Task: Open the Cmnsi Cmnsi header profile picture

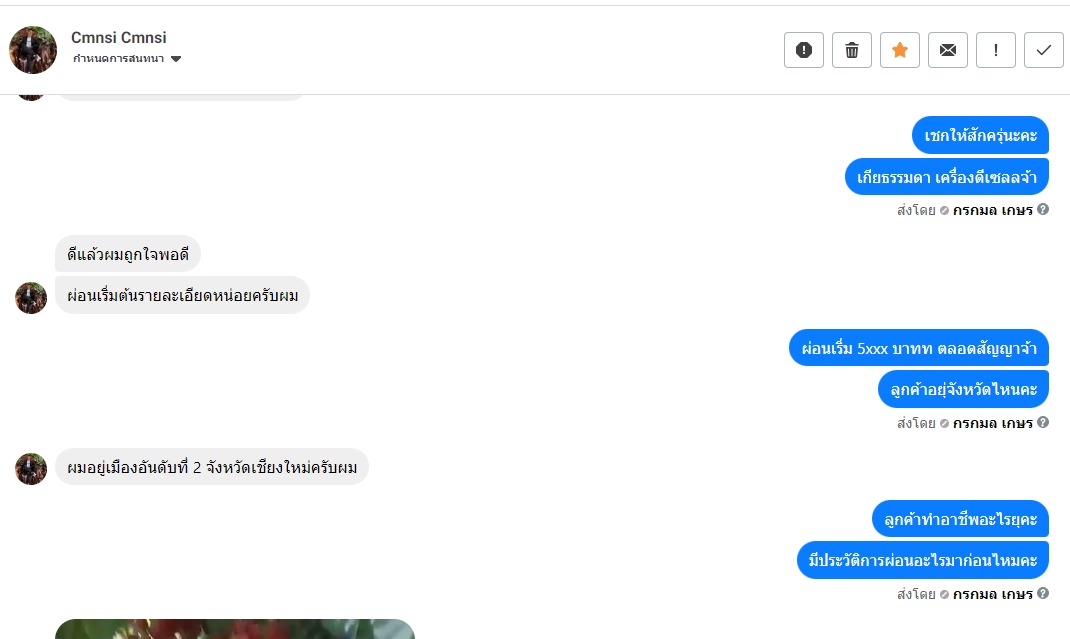Action: [33, 50]
